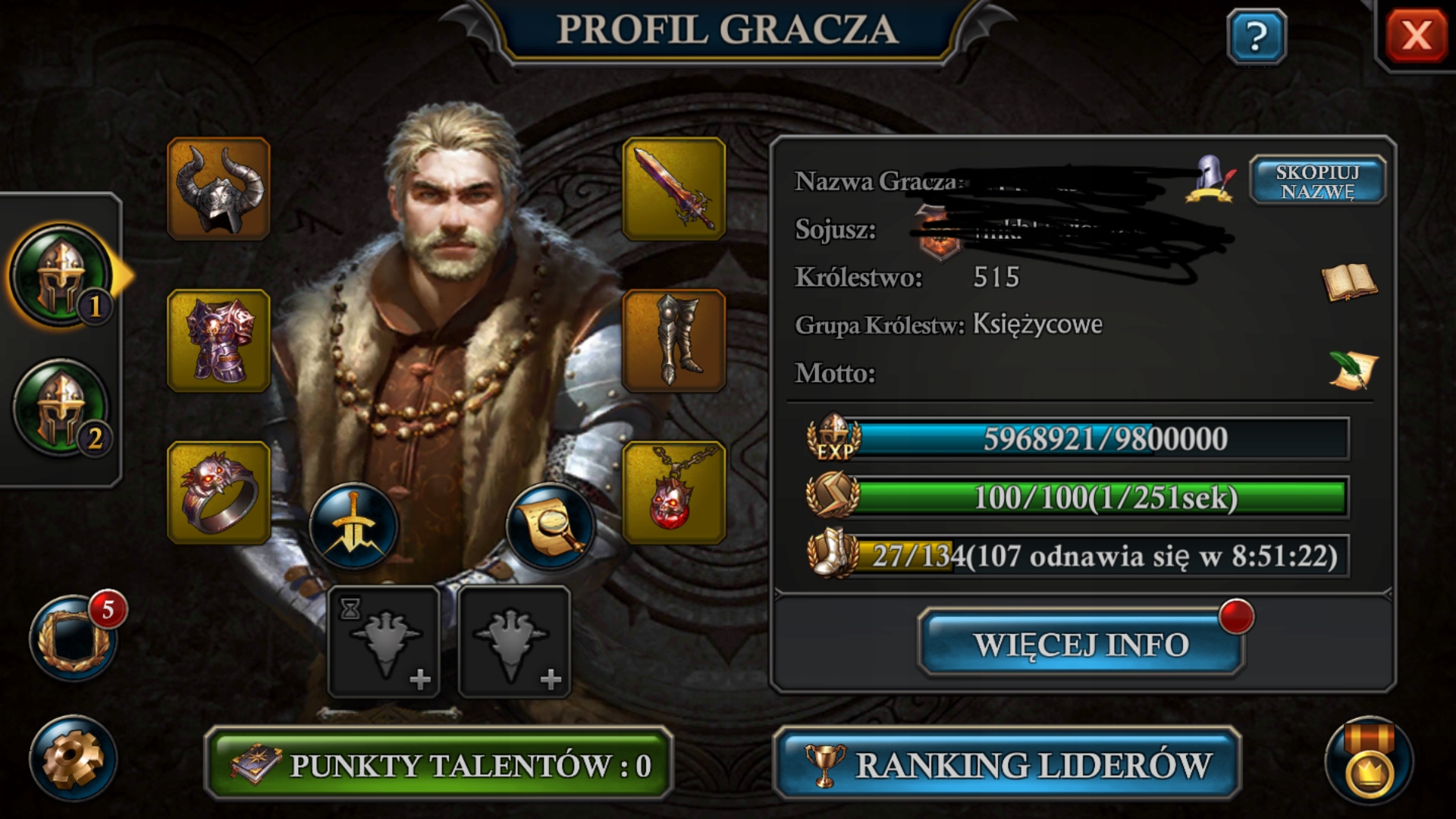Image resolution: width=1456 pixels, height=819 pixels.
Task: Switch to hero preset 1
Action: [x=62, y=275]
